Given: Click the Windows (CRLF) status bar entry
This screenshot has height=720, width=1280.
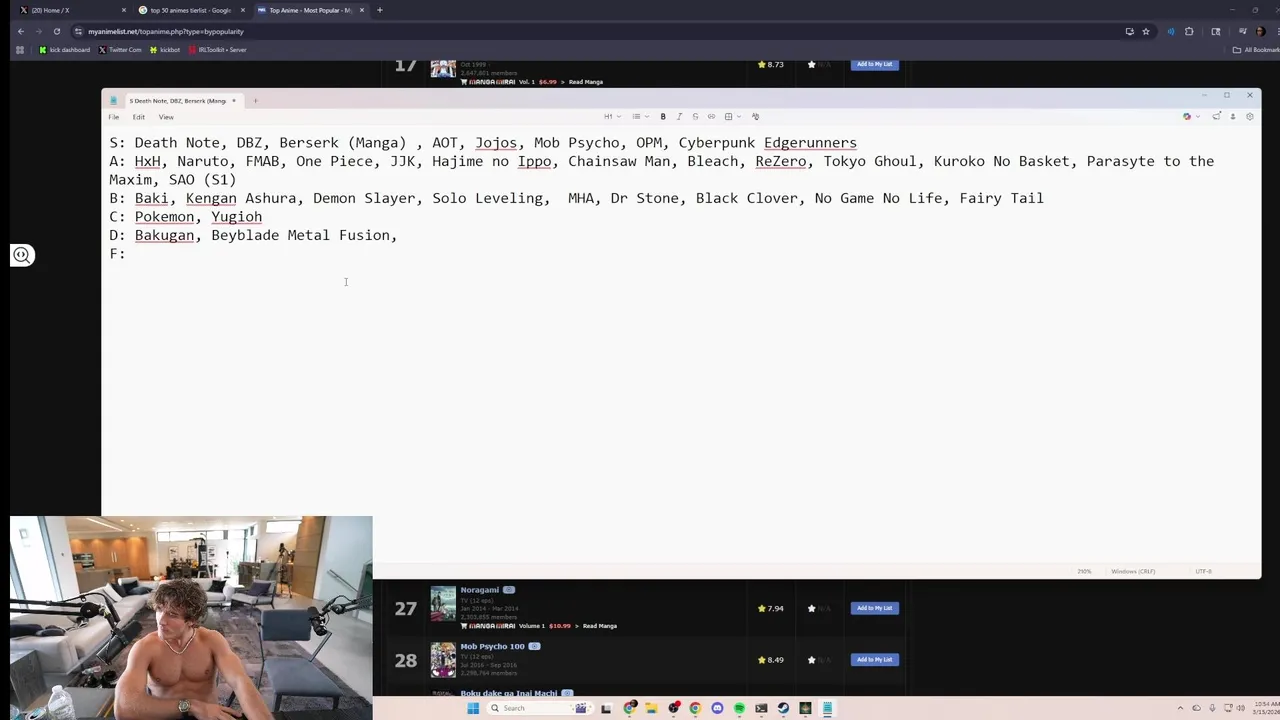Looking at the screenshot, I should click(1133, 571).
